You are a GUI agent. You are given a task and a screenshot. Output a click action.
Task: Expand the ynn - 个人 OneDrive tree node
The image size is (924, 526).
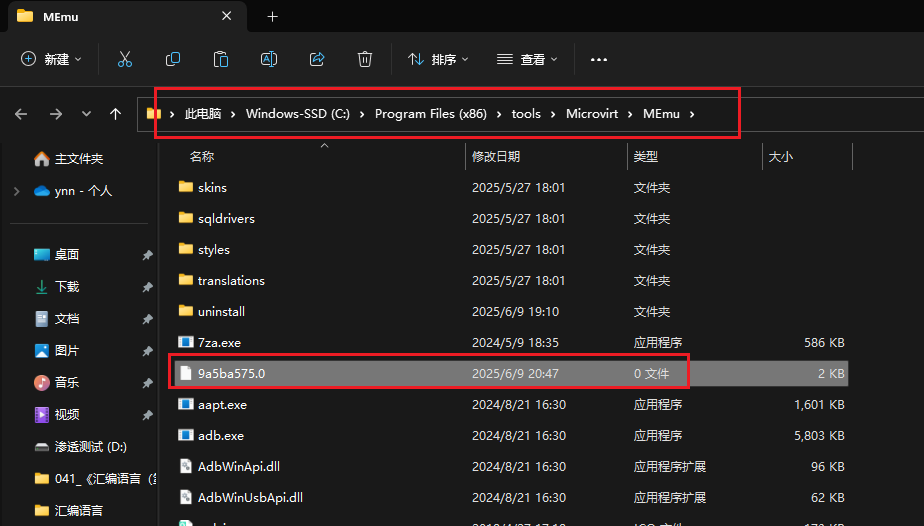tap(16, 191)
